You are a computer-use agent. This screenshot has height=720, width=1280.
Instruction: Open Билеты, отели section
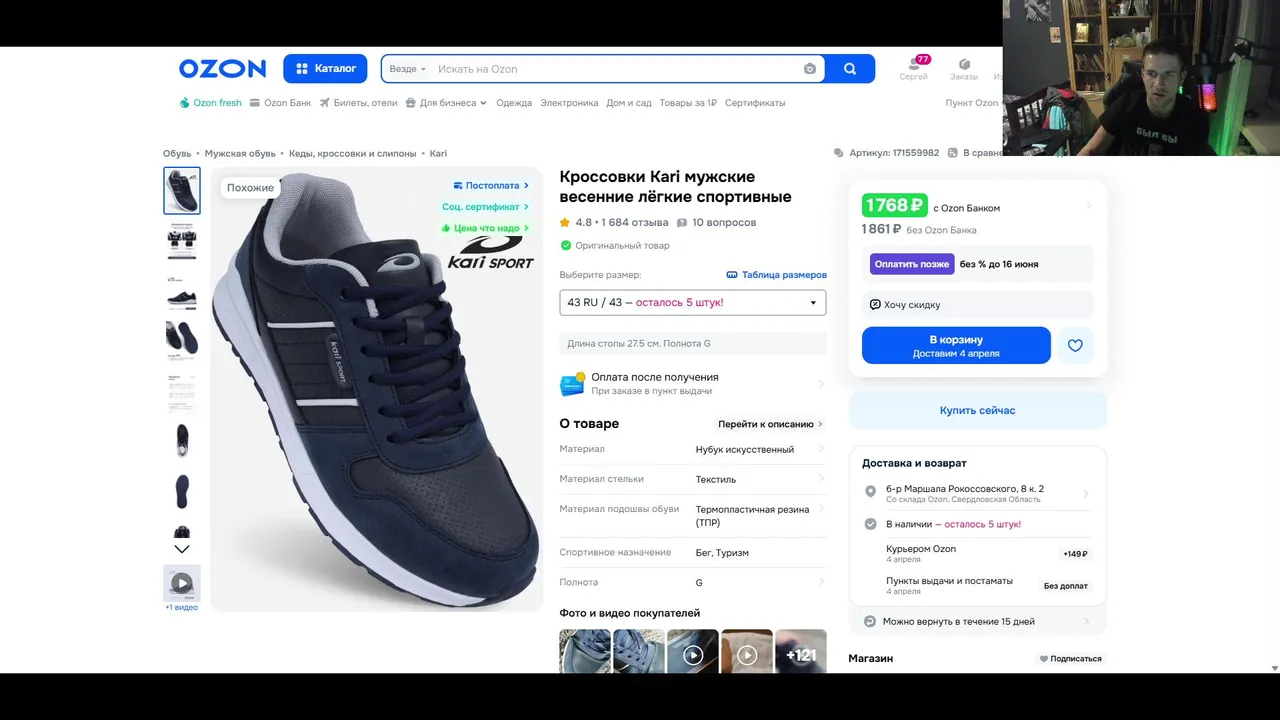point(359,103)
